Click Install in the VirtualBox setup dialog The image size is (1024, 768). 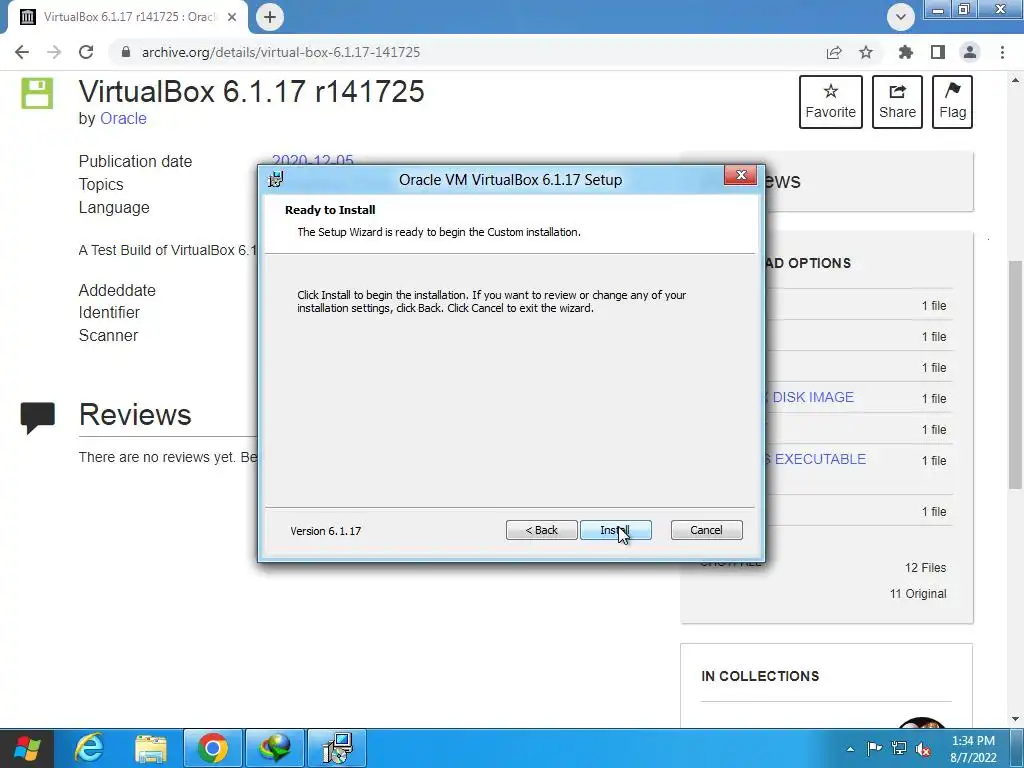(615, 530)
